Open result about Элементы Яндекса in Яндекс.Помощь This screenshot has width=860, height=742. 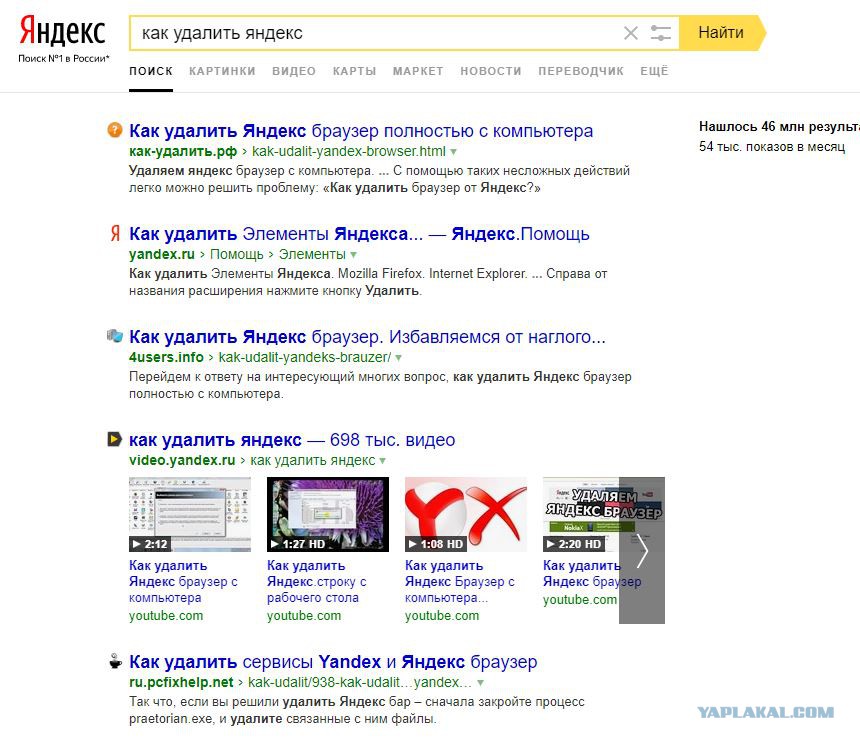[x=359, y=234]
